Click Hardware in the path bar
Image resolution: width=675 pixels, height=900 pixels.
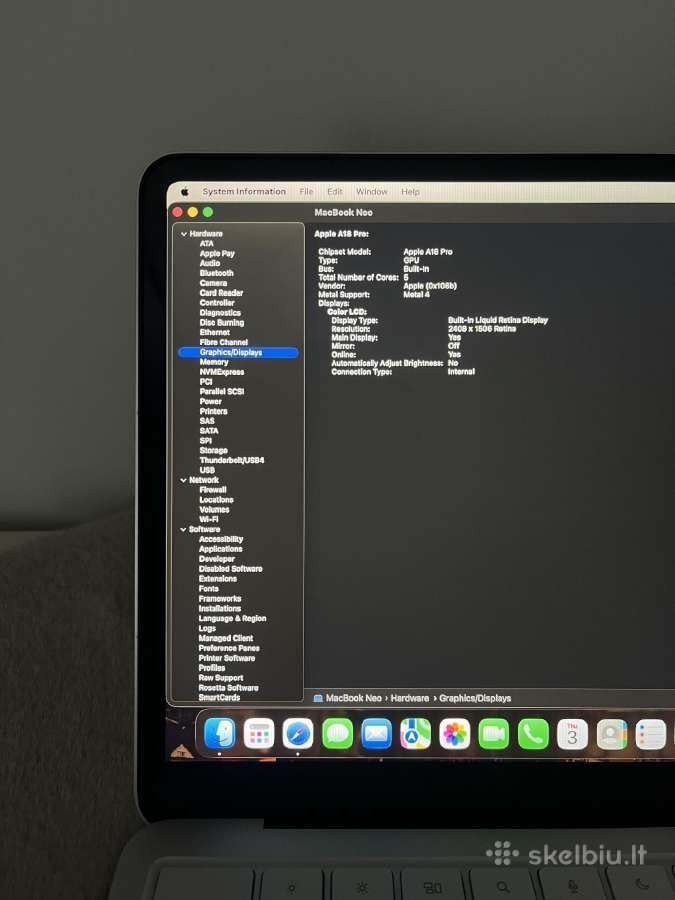point(410,698)
